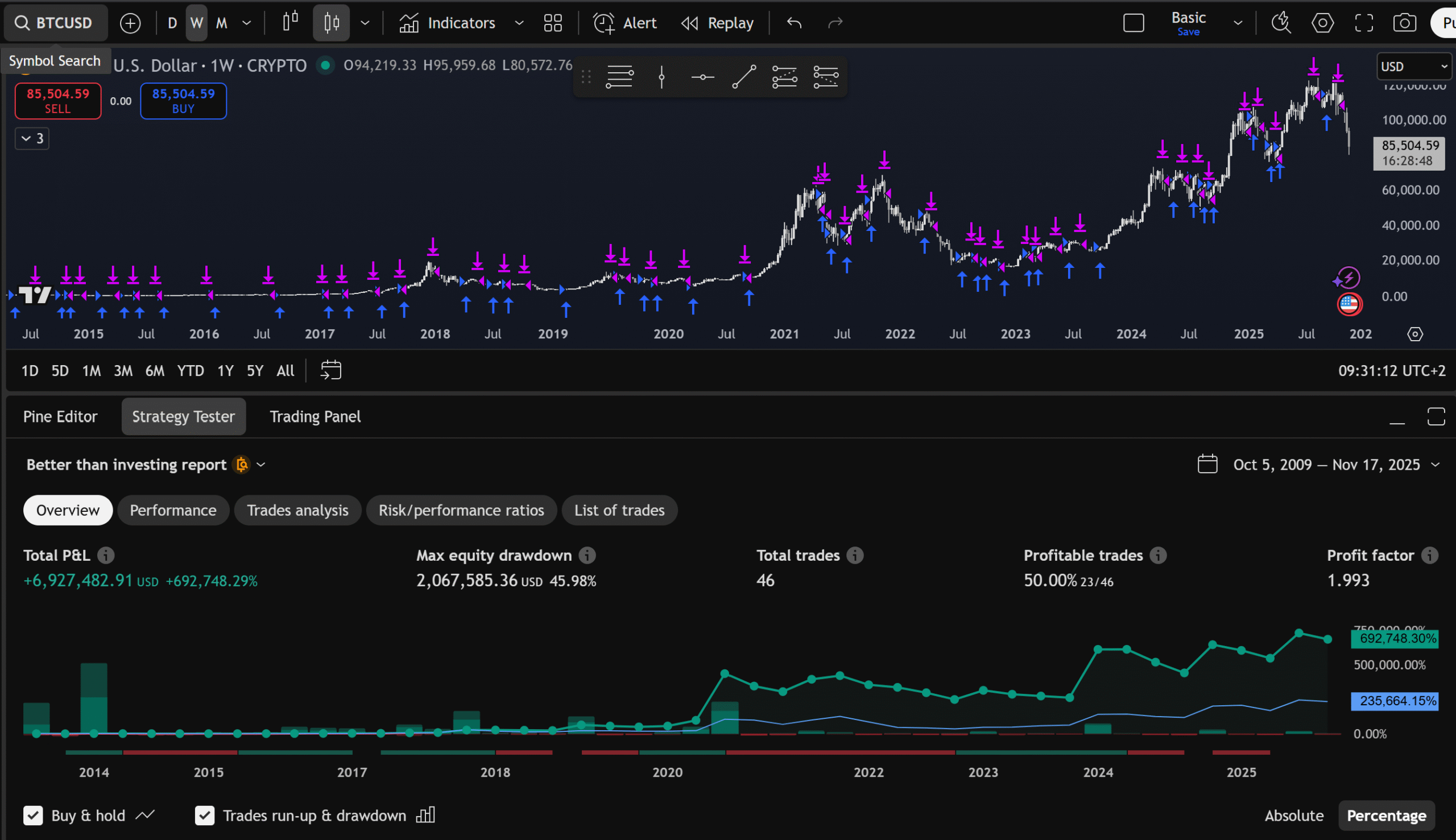Toggle Trades run-up & drawdown

point(205,815)
